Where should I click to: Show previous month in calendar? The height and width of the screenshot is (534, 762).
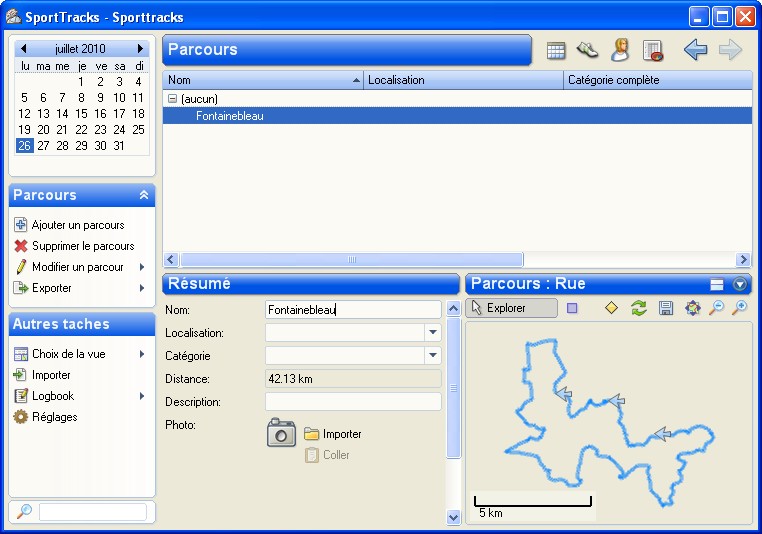tap(23, 48)
